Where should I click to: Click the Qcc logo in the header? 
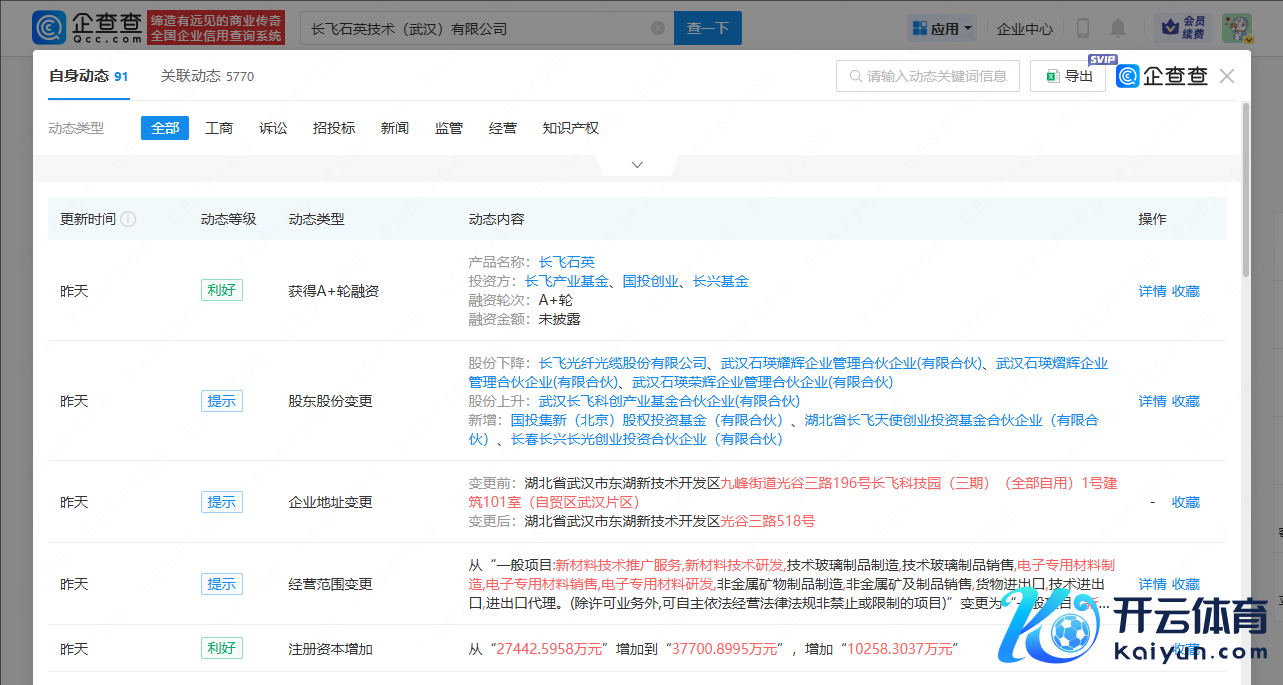click(87, 28)
